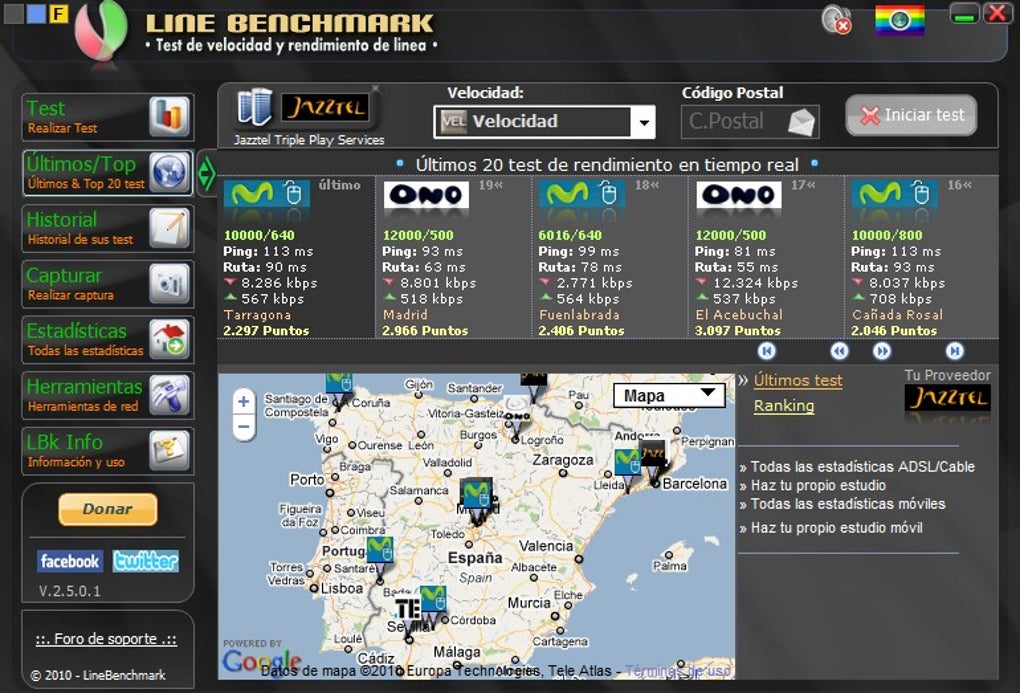Screen dimensions: 1020x693
Task: Click the hammer tools icon beside Herramientas
Action: [169, 395]
